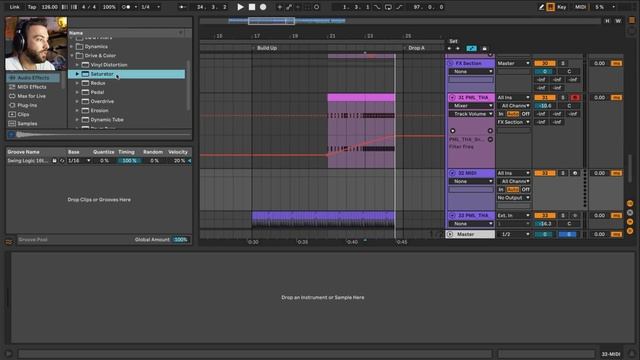The height and width of the screenshot is (360, 640).
Task: Click the groove Timing 100 % value
Action: pyautogui.click(x=129, y=160)
